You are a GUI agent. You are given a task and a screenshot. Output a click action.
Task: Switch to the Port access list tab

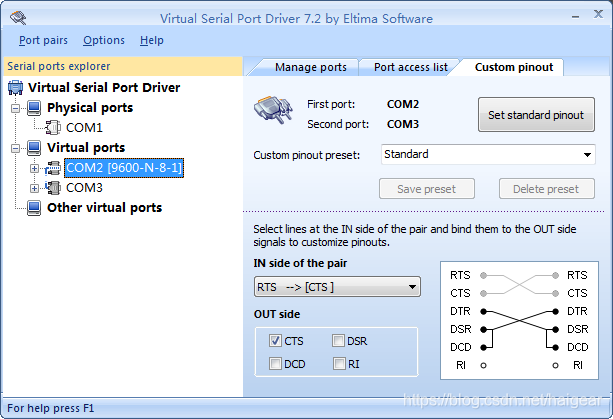coord(410,67)
